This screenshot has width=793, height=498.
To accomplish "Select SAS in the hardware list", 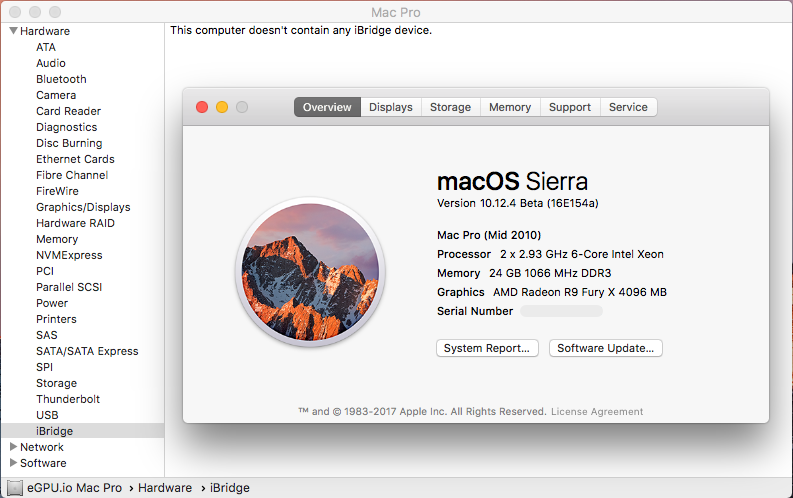I will (47, 335).
